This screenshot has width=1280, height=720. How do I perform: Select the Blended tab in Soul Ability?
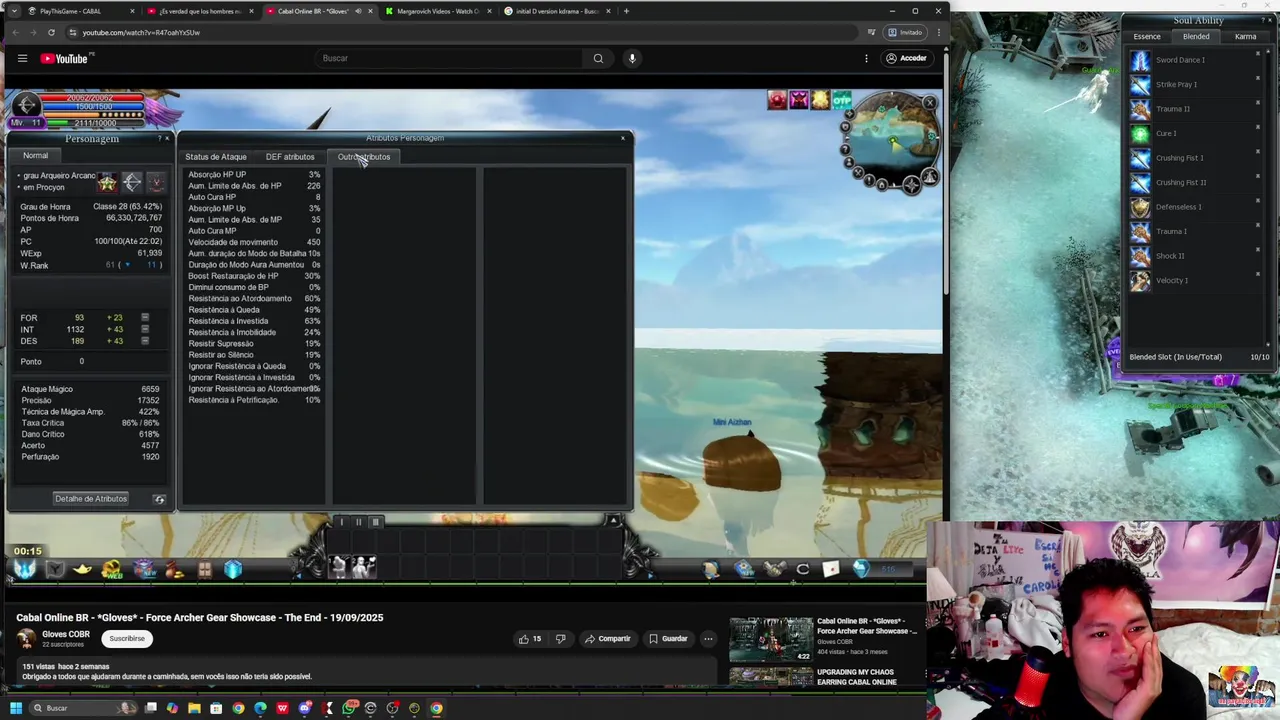coord(1196,37)
